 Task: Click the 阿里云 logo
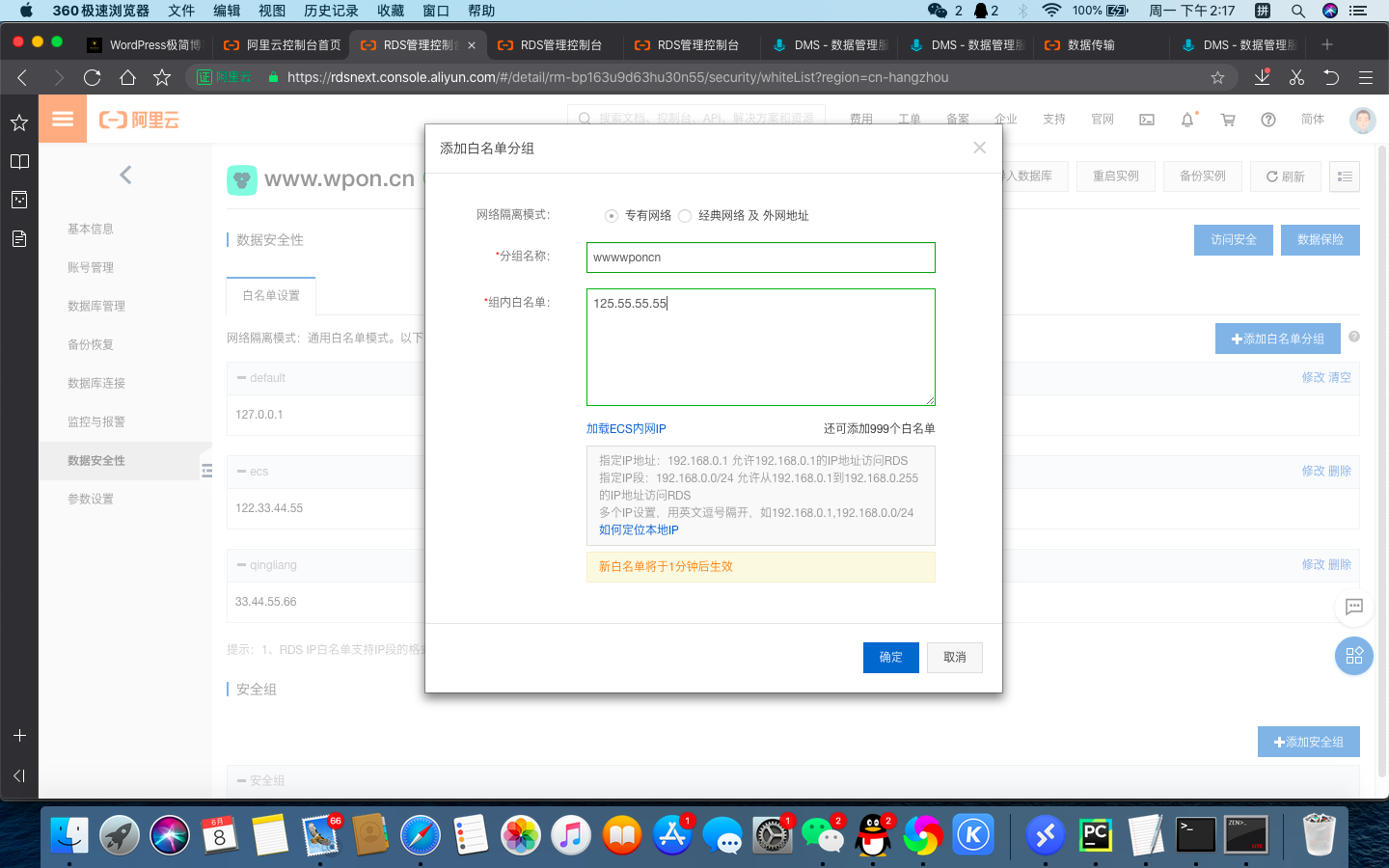pos(139,120)
